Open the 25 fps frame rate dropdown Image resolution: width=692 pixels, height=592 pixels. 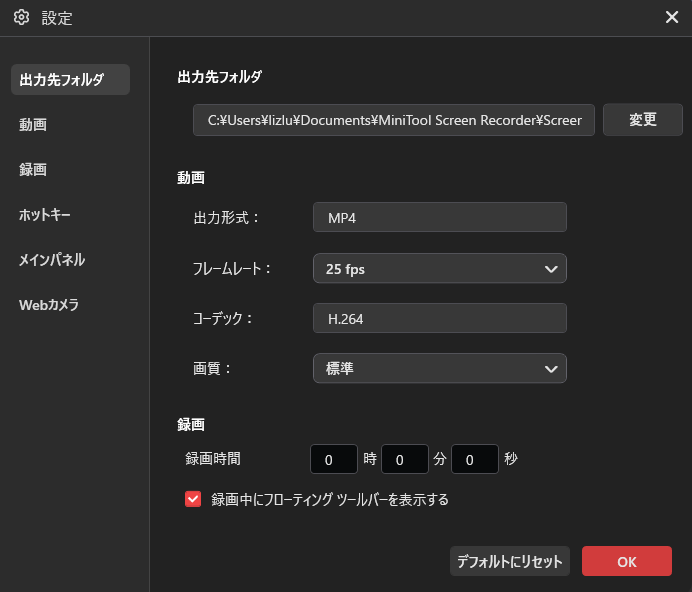coord(440,268)
